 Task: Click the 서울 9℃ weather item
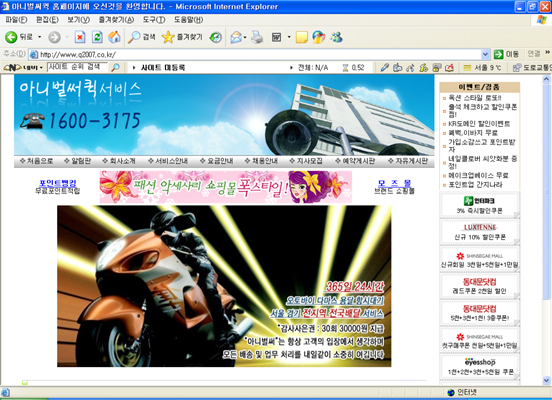click(x=482, y=67)
